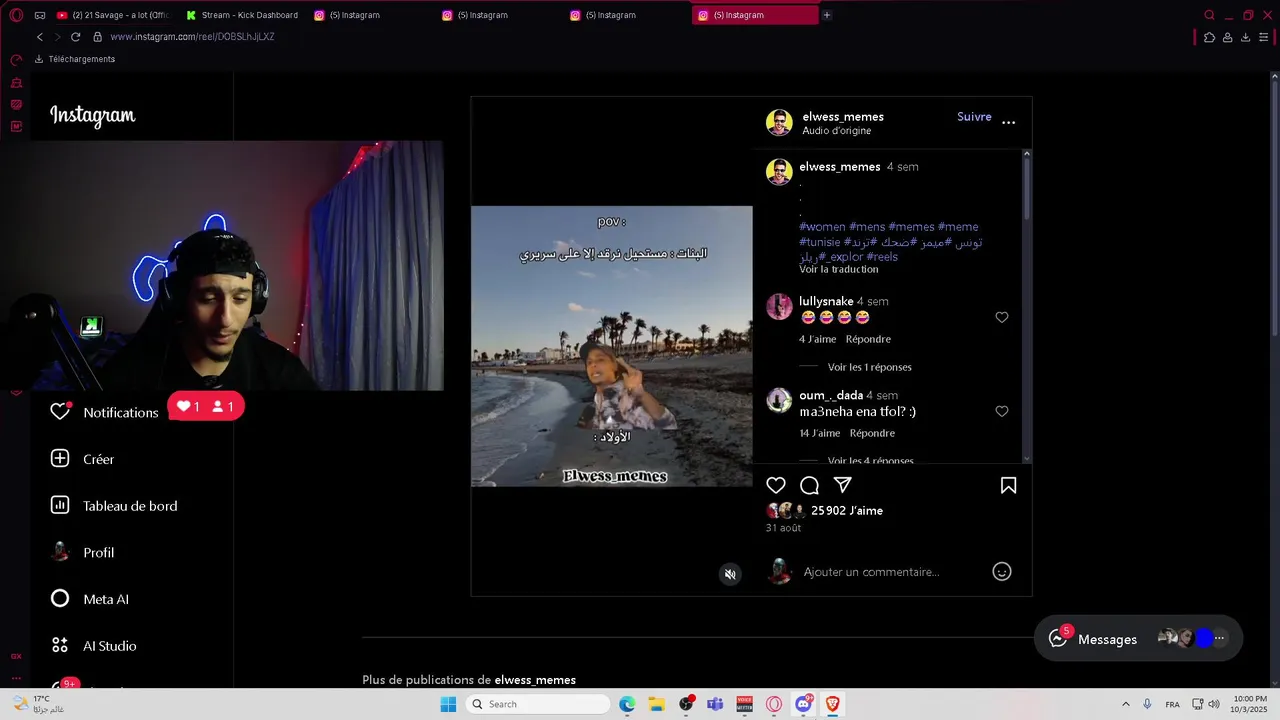Like oum_._dada's comment with the heart
The image size is (1280, 720).
(x=1002, y=411)
